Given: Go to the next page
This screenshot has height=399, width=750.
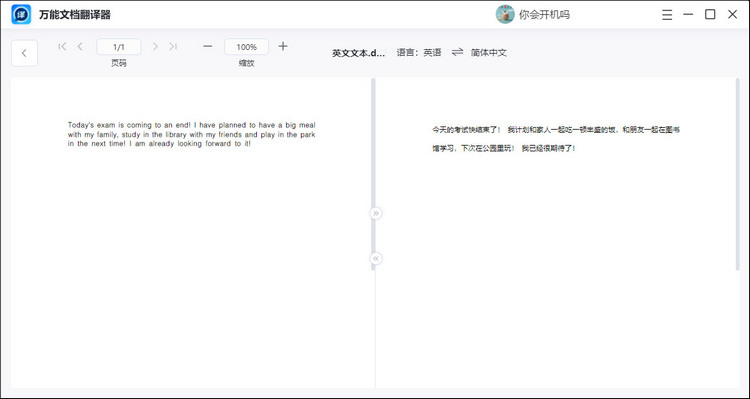Looking at the screenshot, I should [x=155, y=46].
